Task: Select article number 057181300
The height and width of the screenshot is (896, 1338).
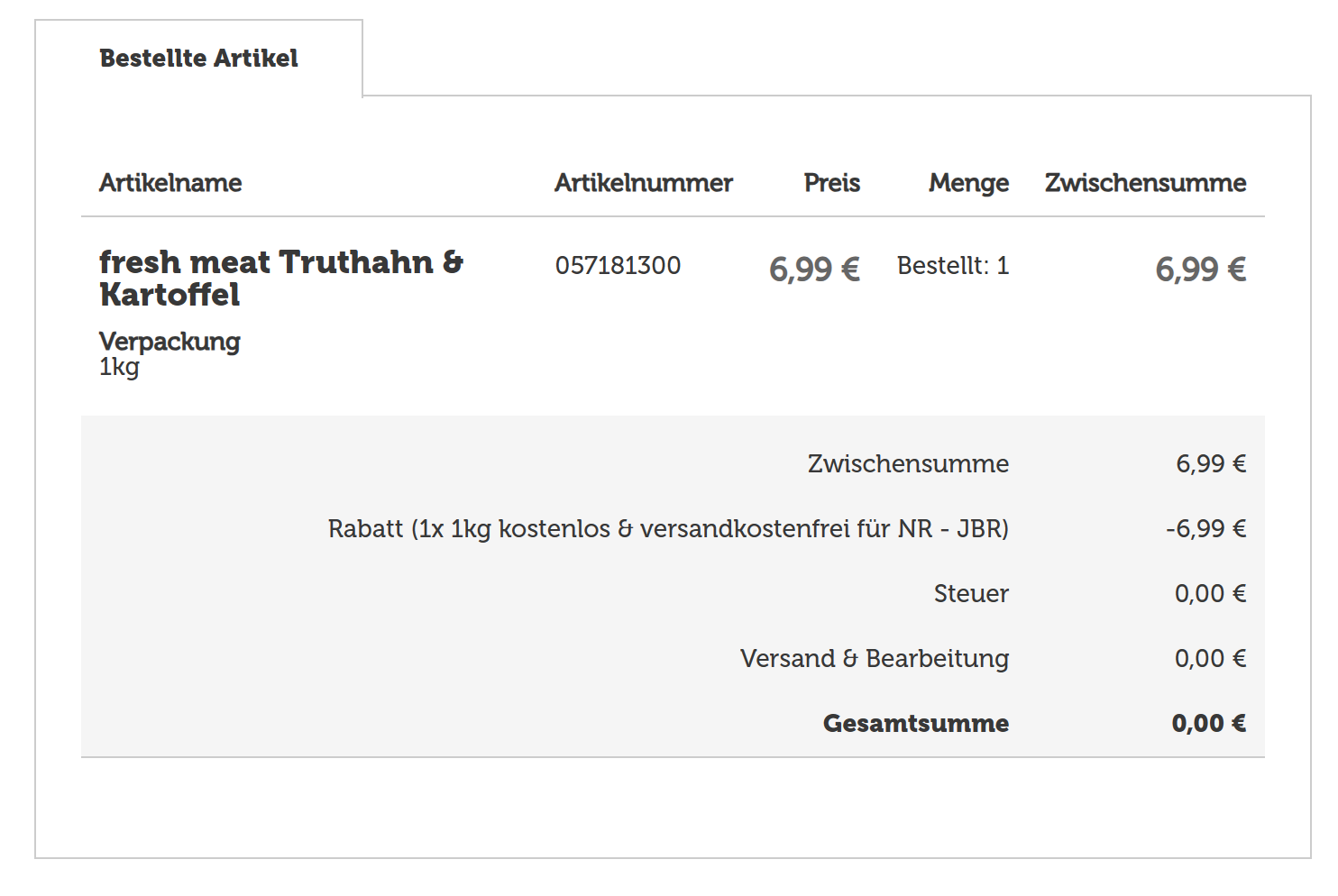Action: point(618,266)
